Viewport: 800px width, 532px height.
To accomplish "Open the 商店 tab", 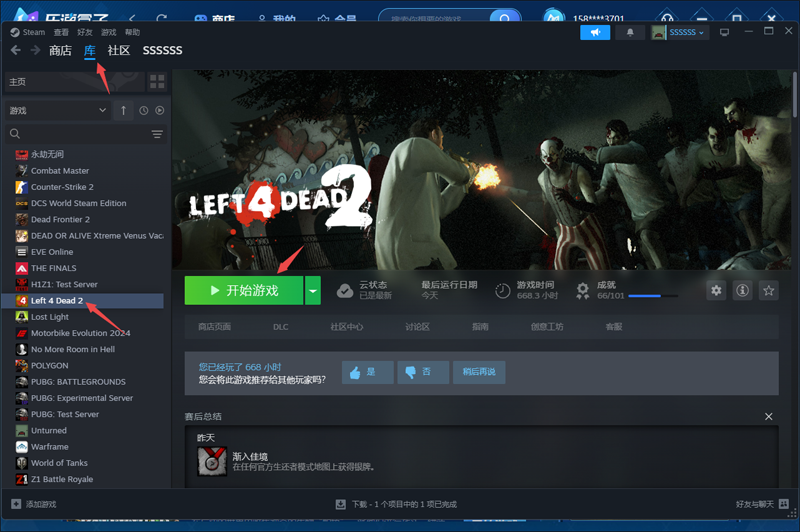I will point(60,51).
